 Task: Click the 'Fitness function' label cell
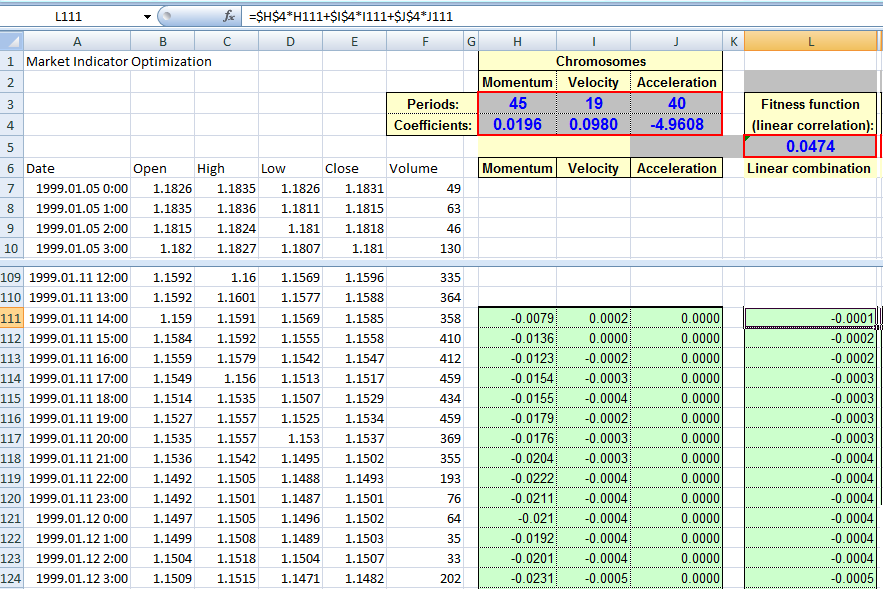click(x=810, y=104)
